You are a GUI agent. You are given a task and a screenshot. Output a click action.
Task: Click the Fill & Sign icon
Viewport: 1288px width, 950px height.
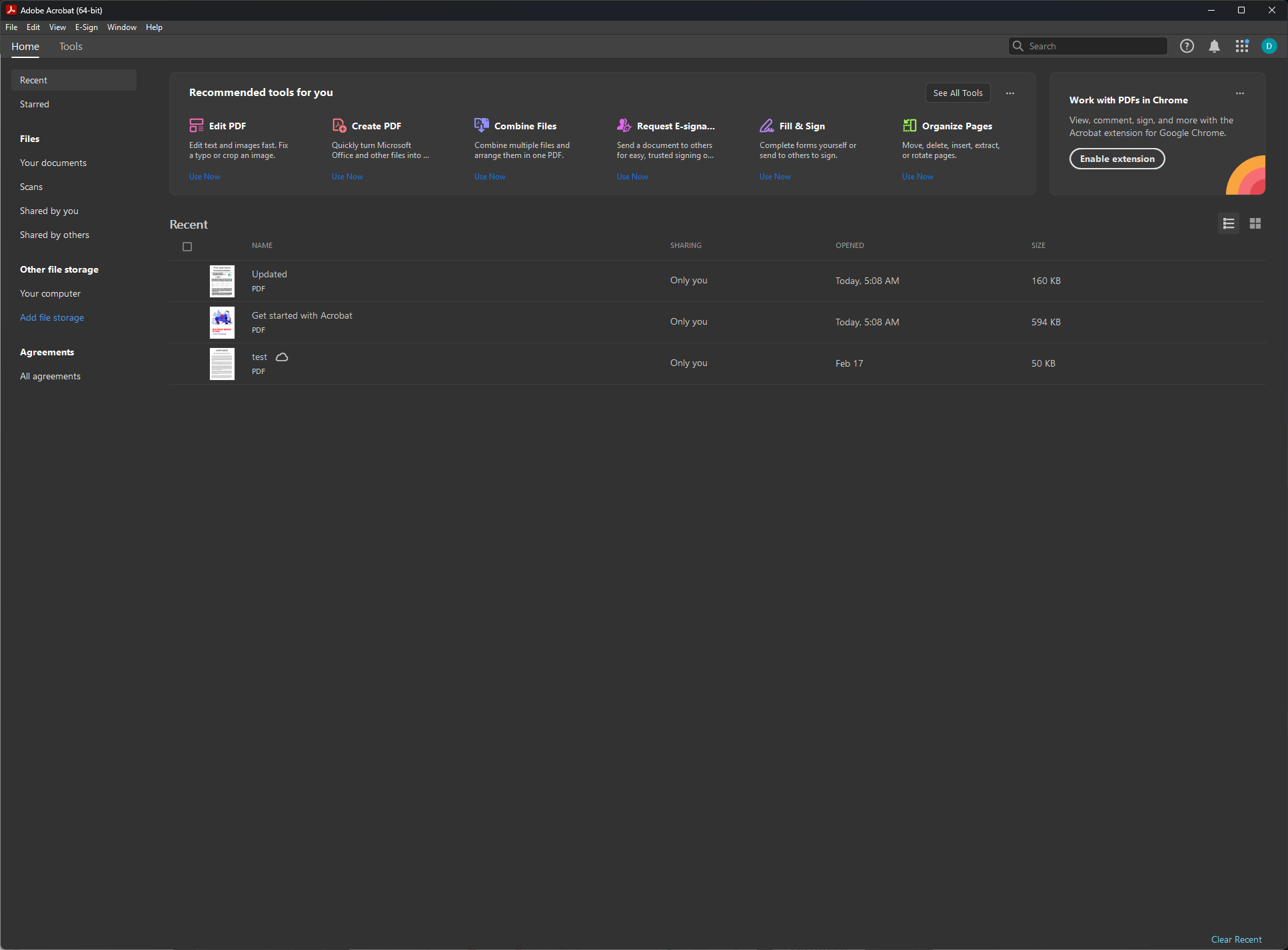[766, 125]
